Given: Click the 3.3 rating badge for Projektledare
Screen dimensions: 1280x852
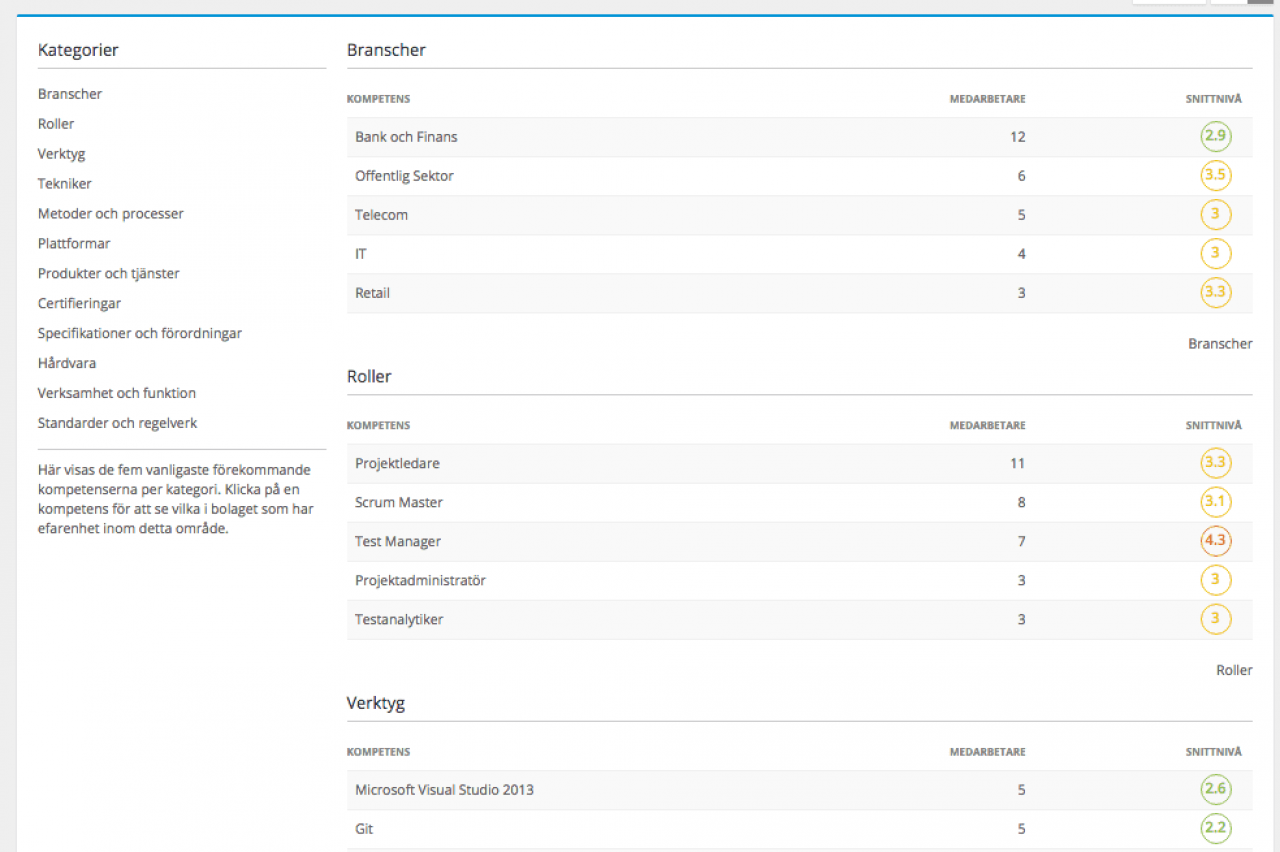Looking at the screenshot, I should click(1215, 463).
